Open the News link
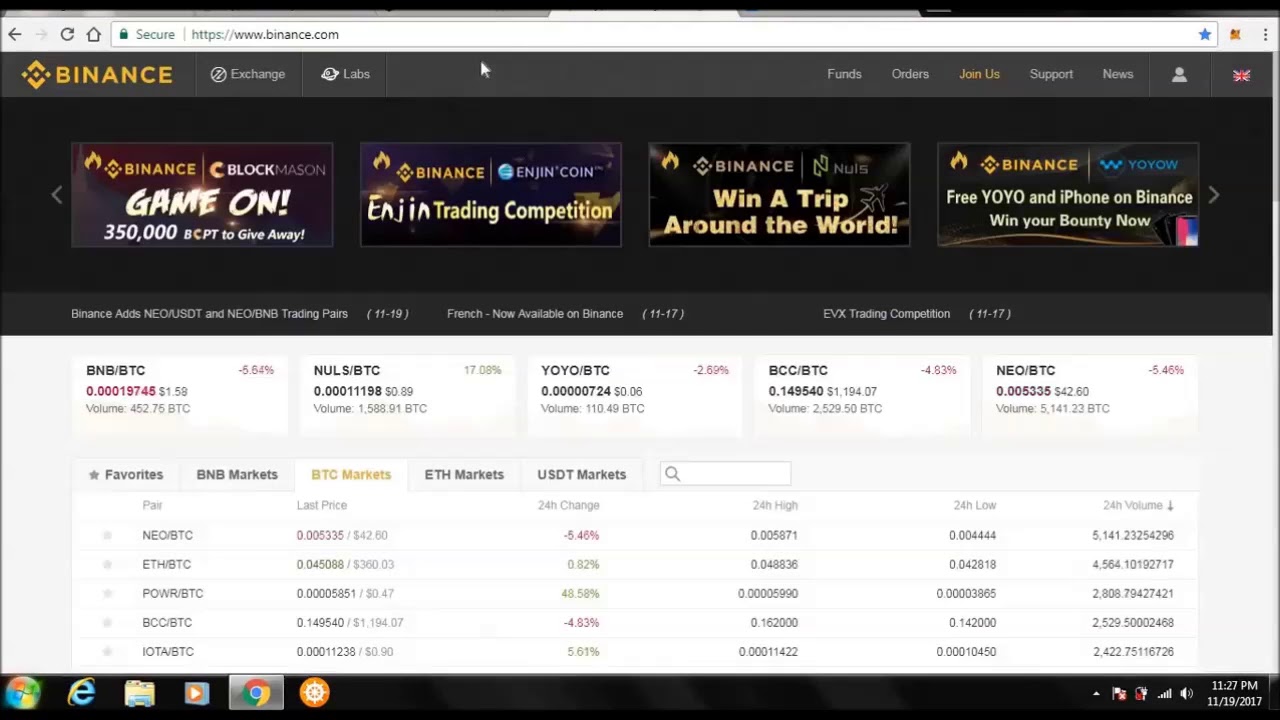This screenshot has width=1280, height=720. click(x=1118, y=74)
